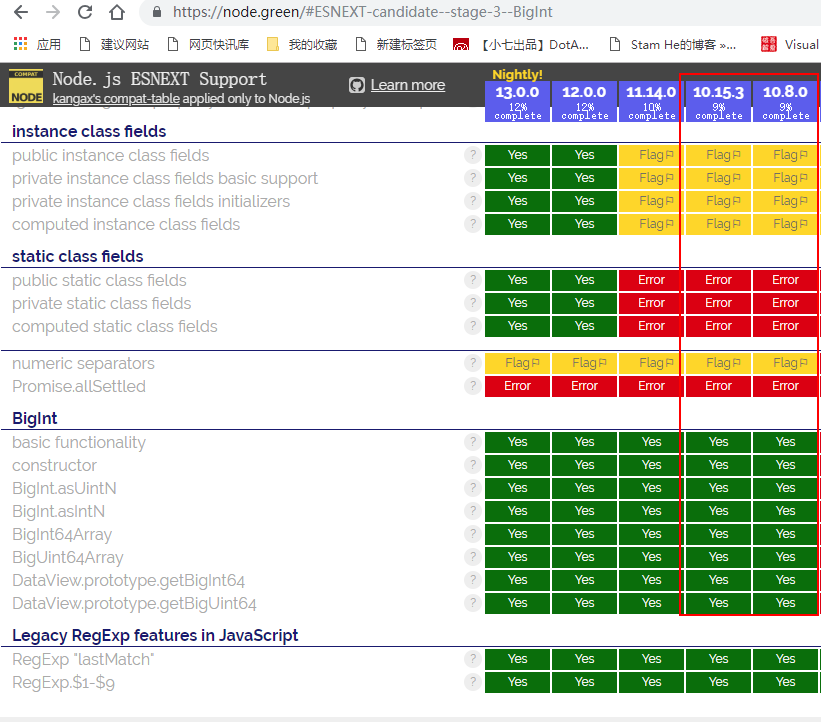This screenshot has height=722, width=821.
Task: Click the home icon in the browser toolbar
Action: point(115,14)
